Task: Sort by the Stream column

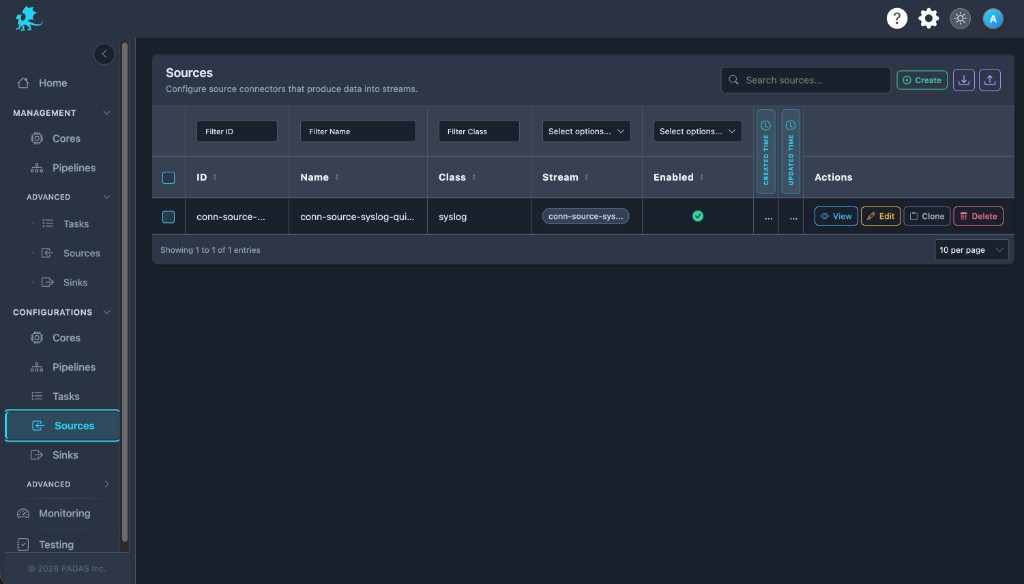Action: pyautogui.click(x=566, y=177)
